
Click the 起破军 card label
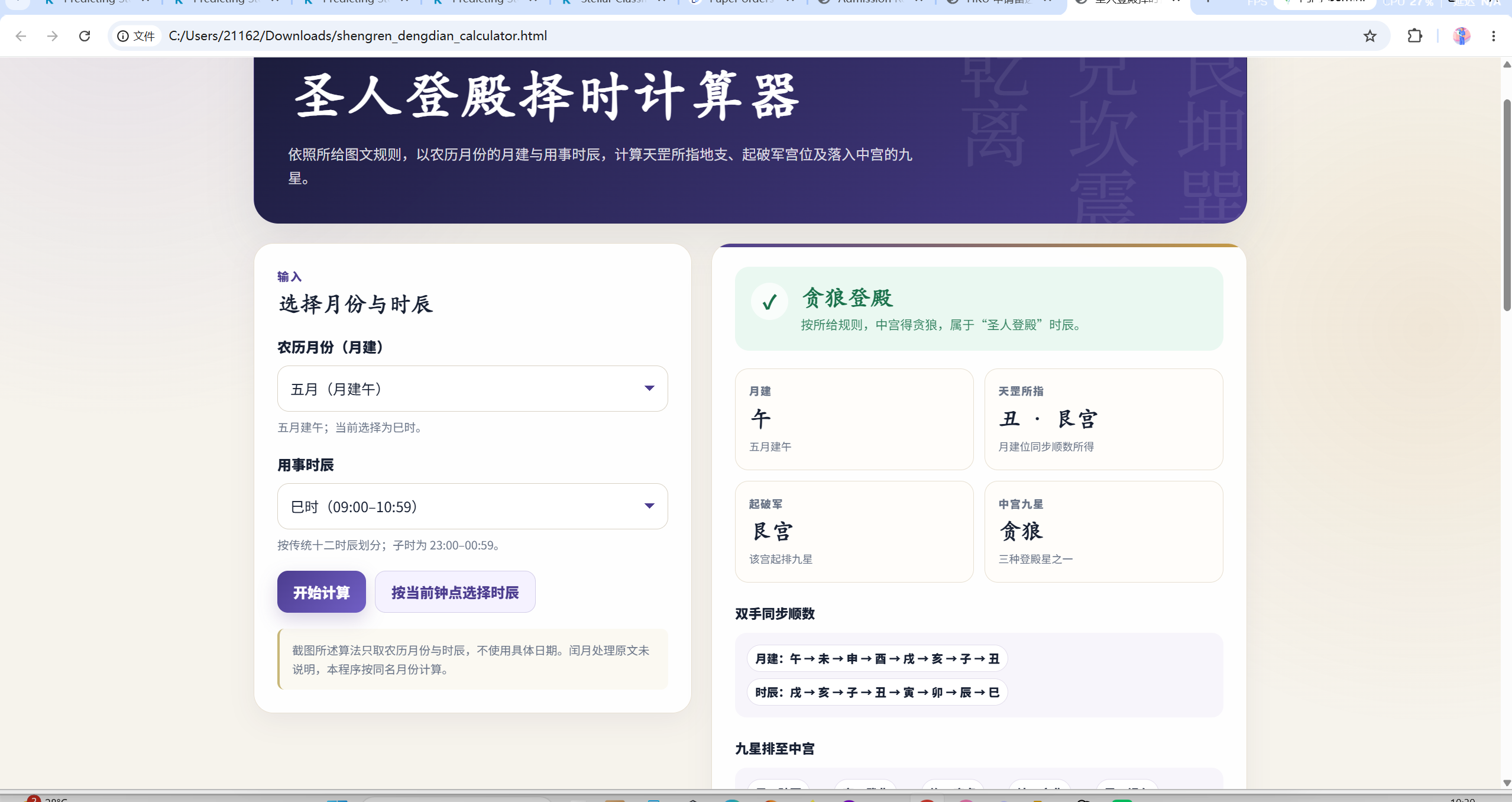coord(766,504)
